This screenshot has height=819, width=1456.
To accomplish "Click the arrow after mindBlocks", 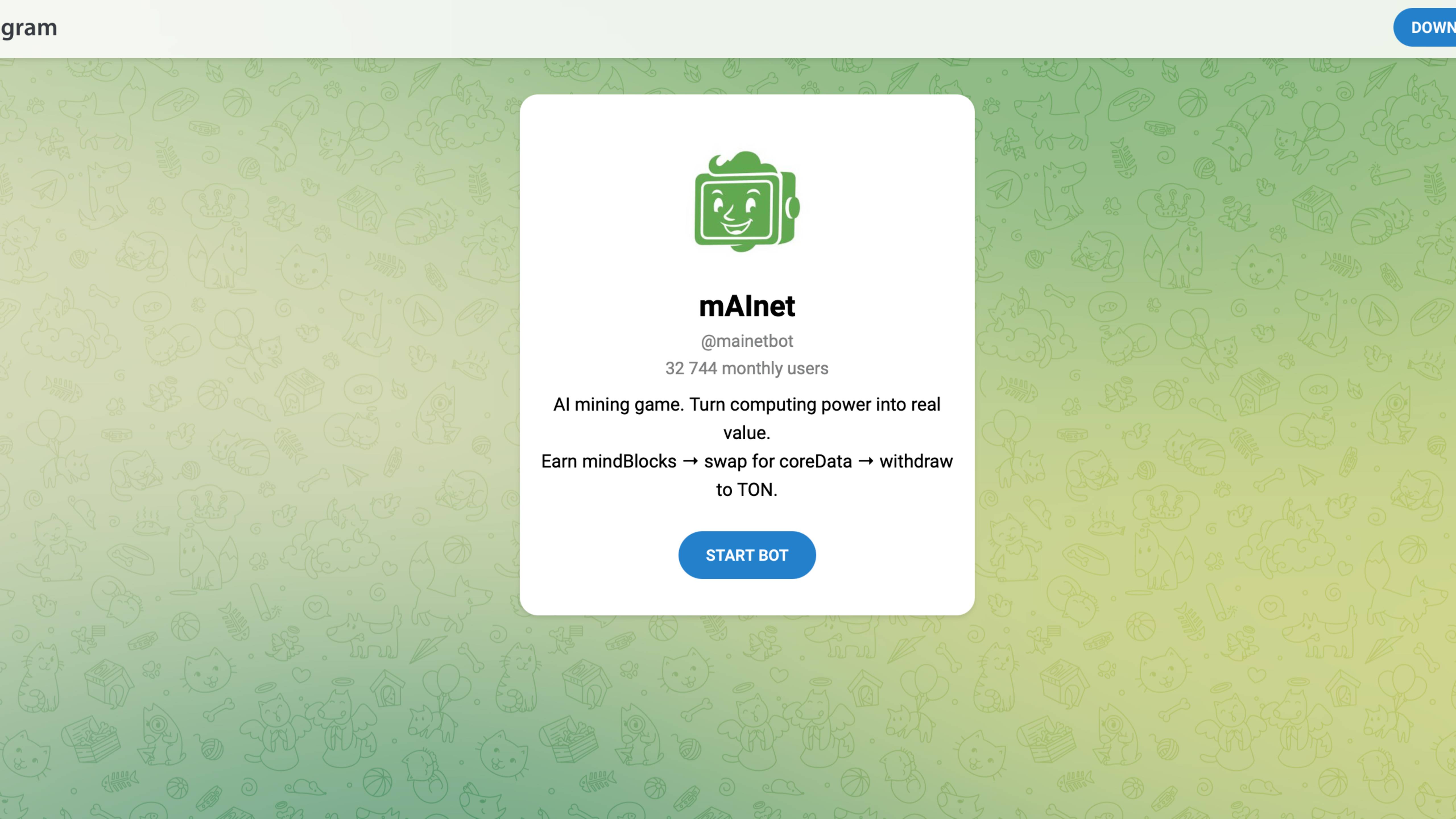I will pyautogui.click(x=690, y=462).
